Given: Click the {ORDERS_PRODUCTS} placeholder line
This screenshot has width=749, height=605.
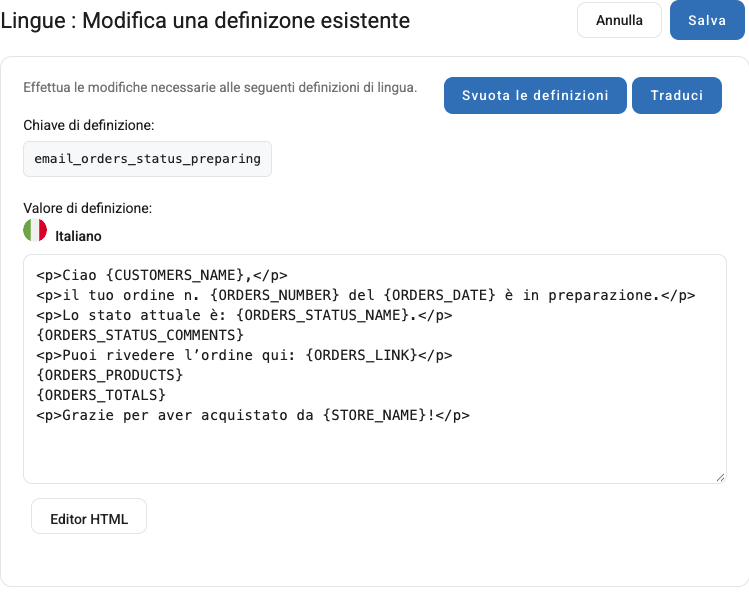Looking at the screenshot, I should coord(109,375).
